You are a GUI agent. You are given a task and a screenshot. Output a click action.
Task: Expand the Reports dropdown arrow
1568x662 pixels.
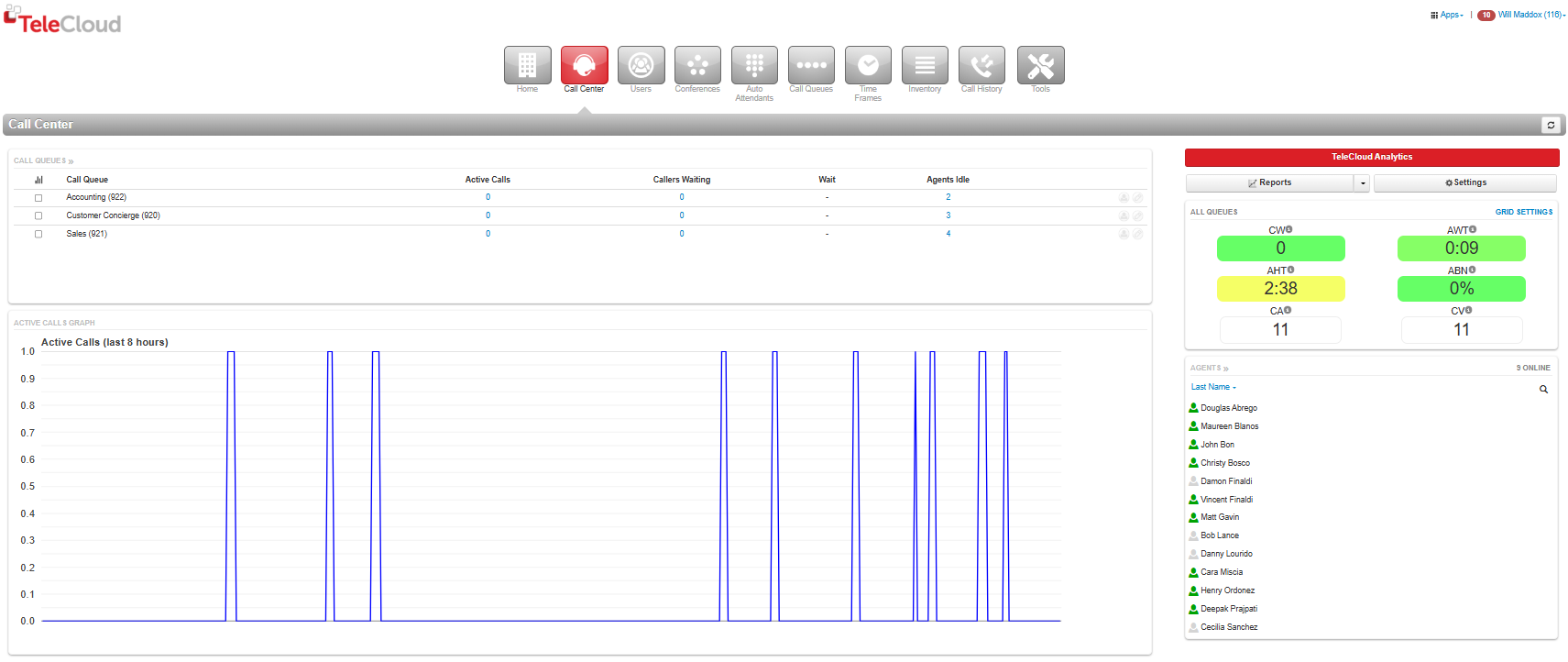[1363, 183]
